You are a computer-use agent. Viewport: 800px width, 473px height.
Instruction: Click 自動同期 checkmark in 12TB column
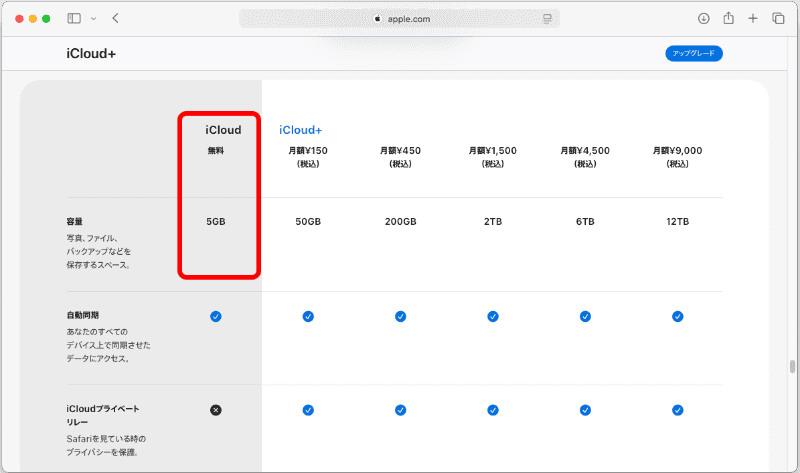(x=678, y=316)
